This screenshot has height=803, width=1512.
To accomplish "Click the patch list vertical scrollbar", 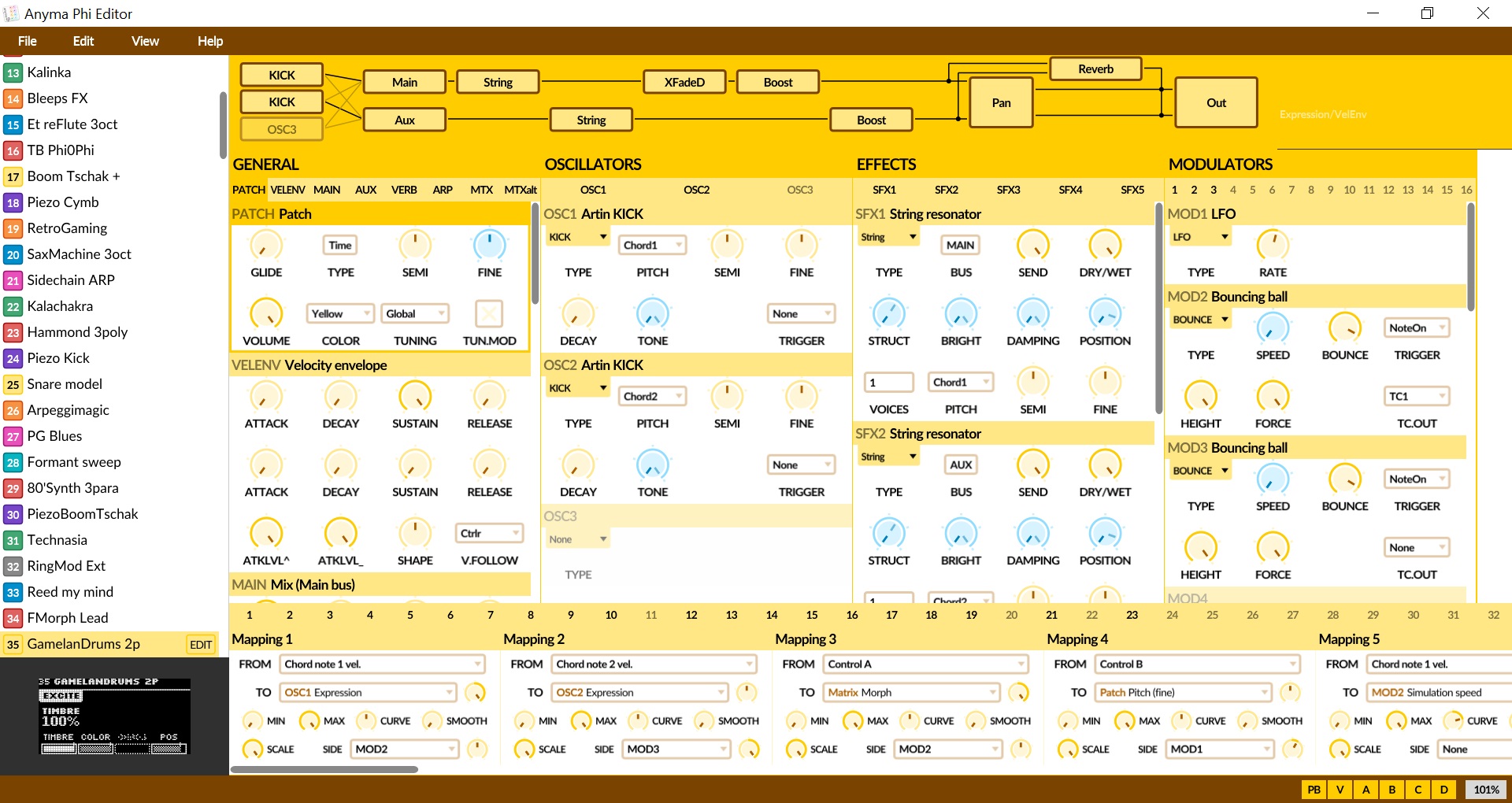I will pyautogui.click(x=223, y=125).
